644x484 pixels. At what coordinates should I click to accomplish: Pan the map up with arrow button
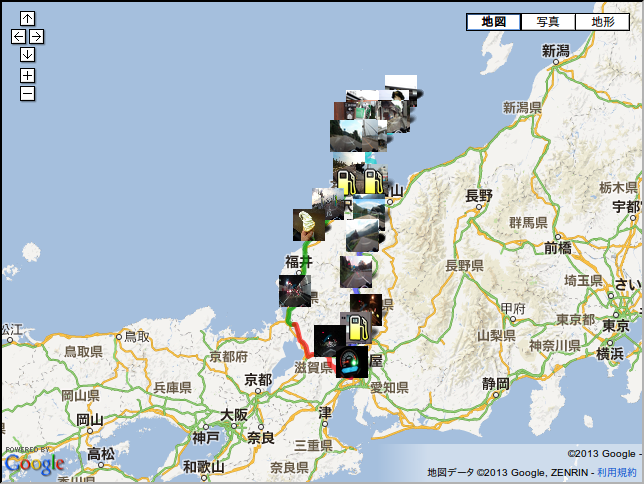pyautogui.click(x=27, y=18)
